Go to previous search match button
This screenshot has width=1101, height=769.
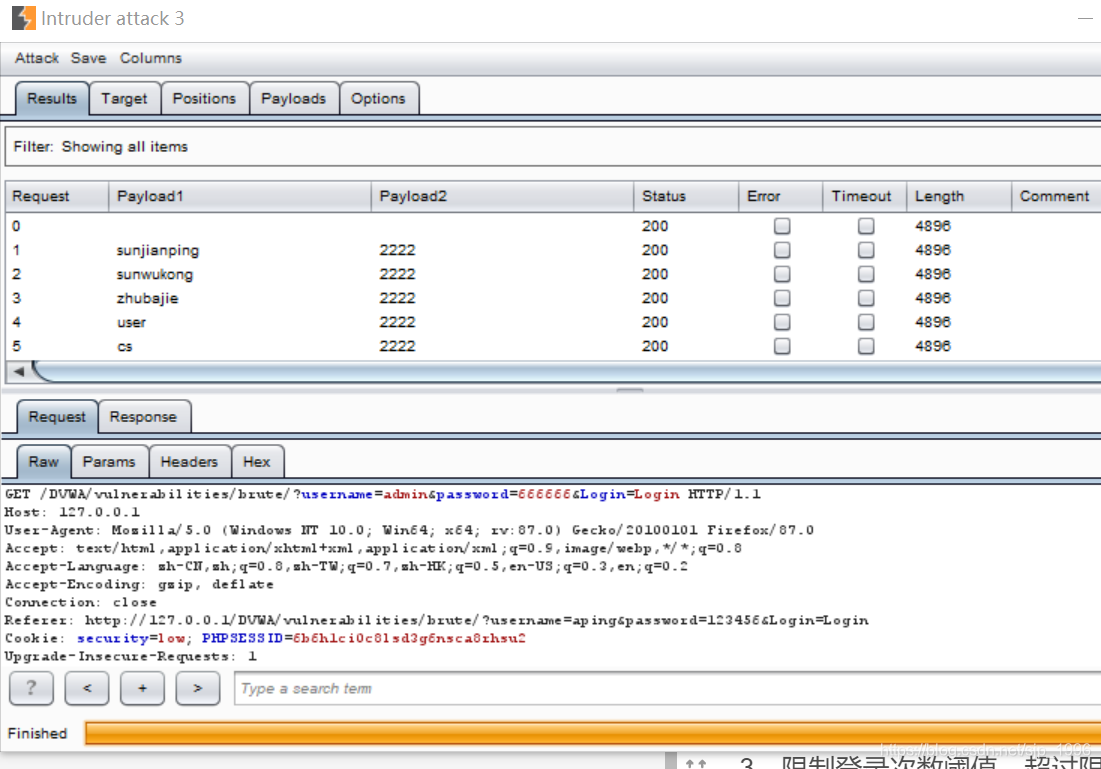coord(86,688)
